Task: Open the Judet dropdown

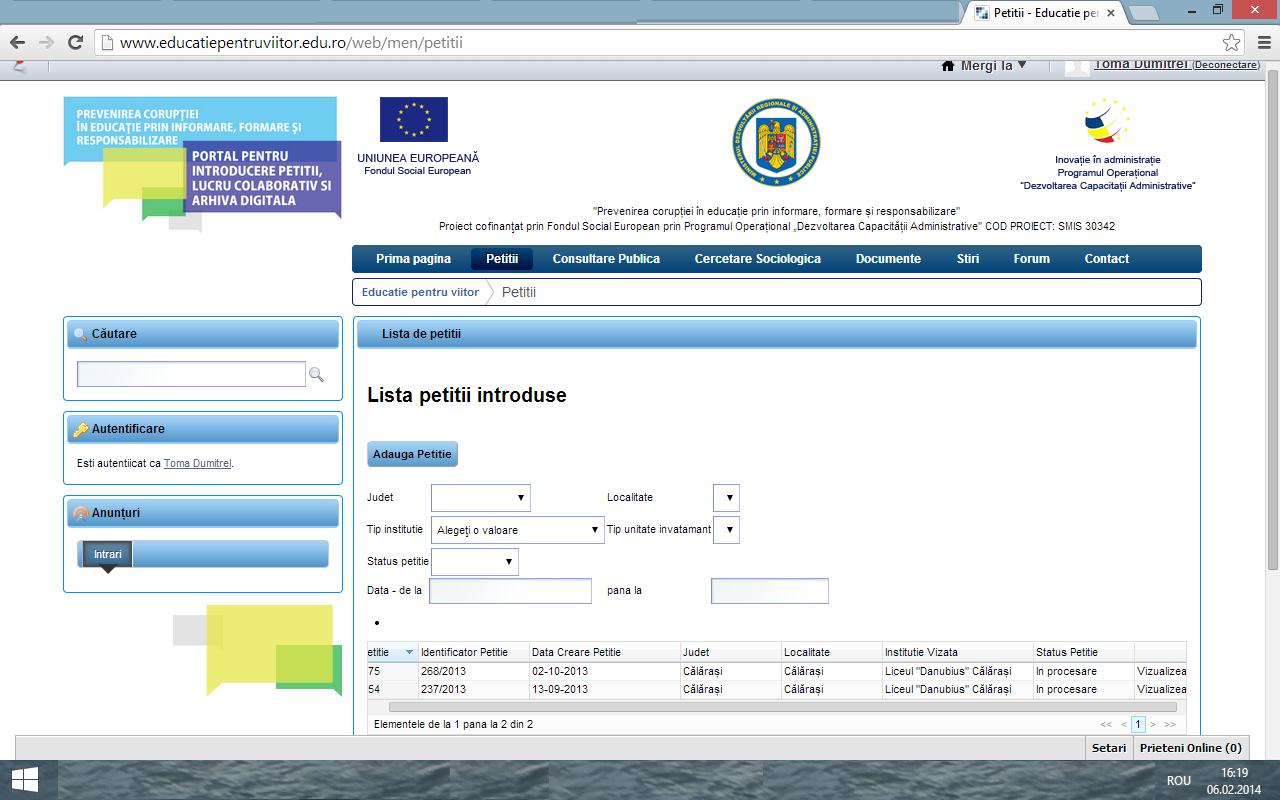Action: click(x=480, y=498)
